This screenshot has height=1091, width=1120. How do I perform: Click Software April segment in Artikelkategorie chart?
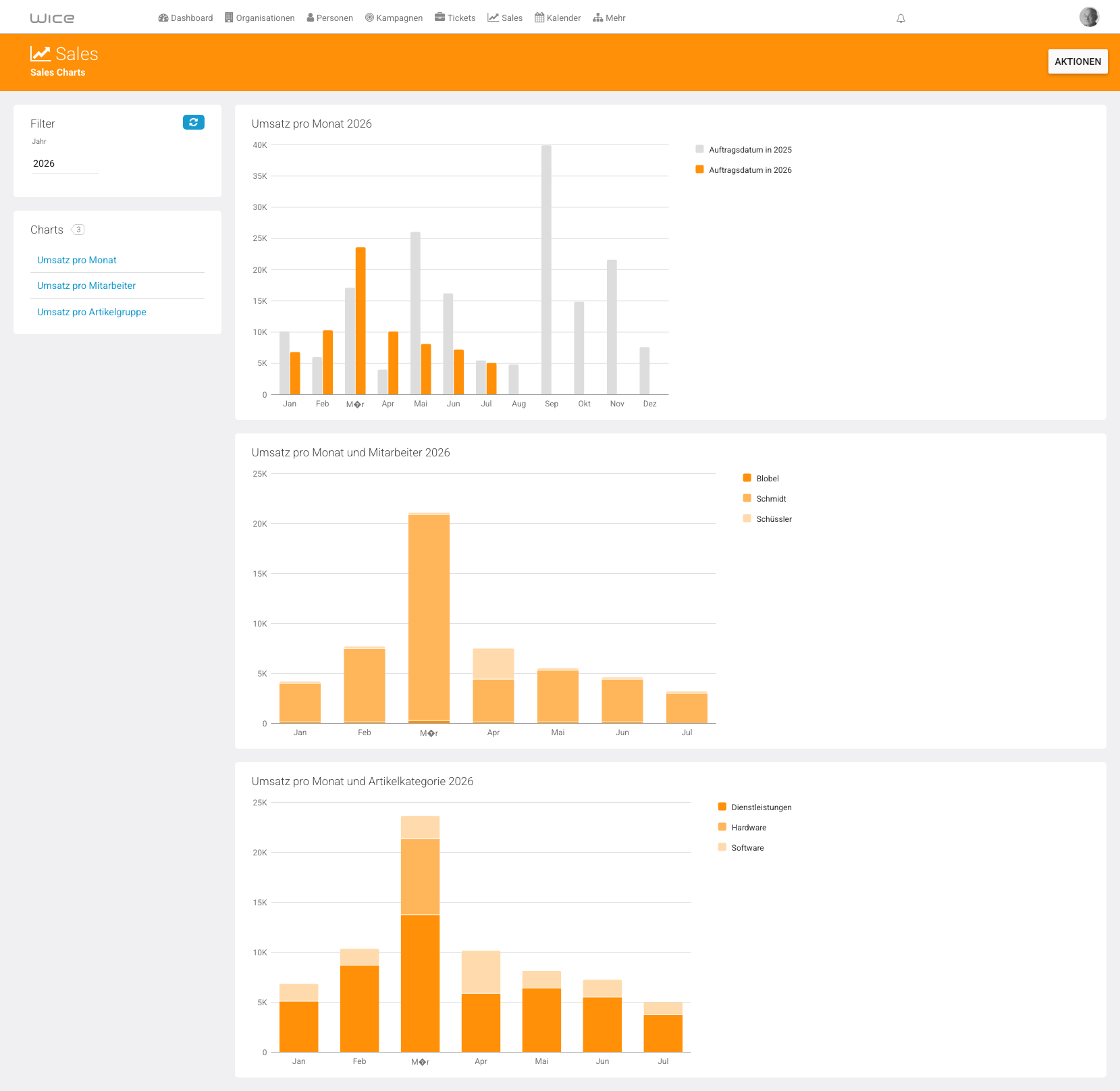(x=481, y=972)
